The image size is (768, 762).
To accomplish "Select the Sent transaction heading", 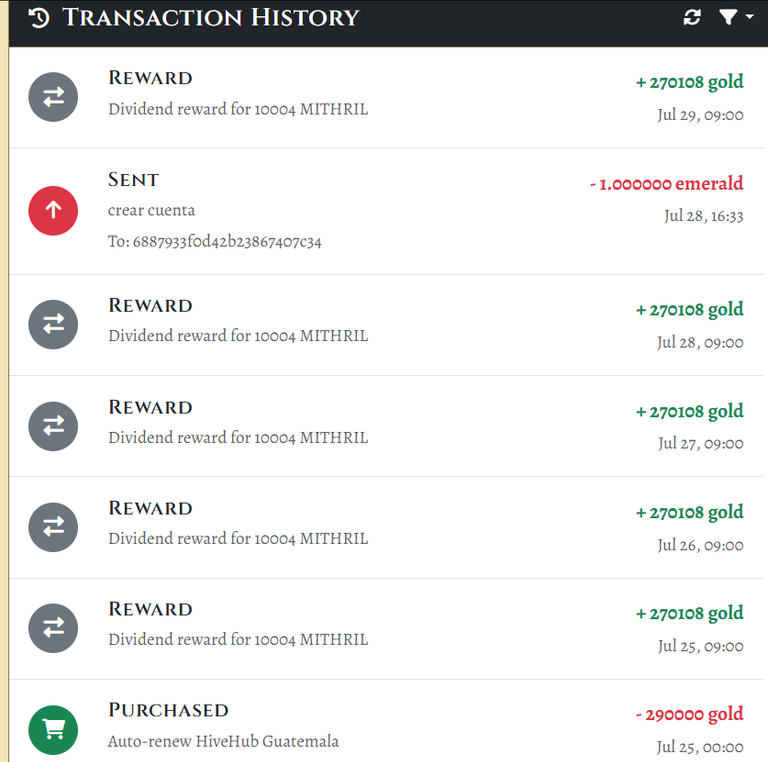I will tap(133, 179).
